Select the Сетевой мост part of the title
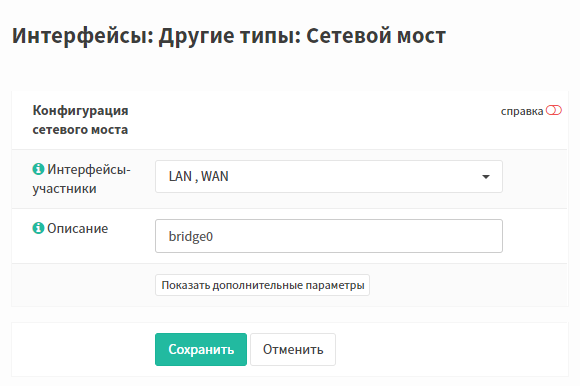 click(x=376, y=36)
